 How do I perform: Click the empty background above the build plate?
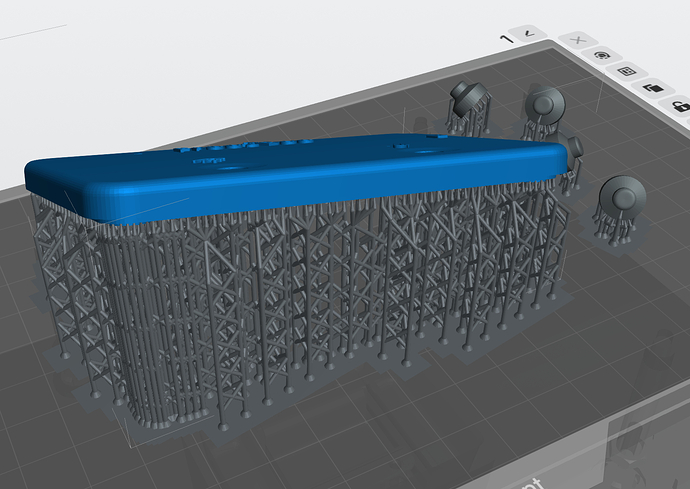[x=250, y=50]
